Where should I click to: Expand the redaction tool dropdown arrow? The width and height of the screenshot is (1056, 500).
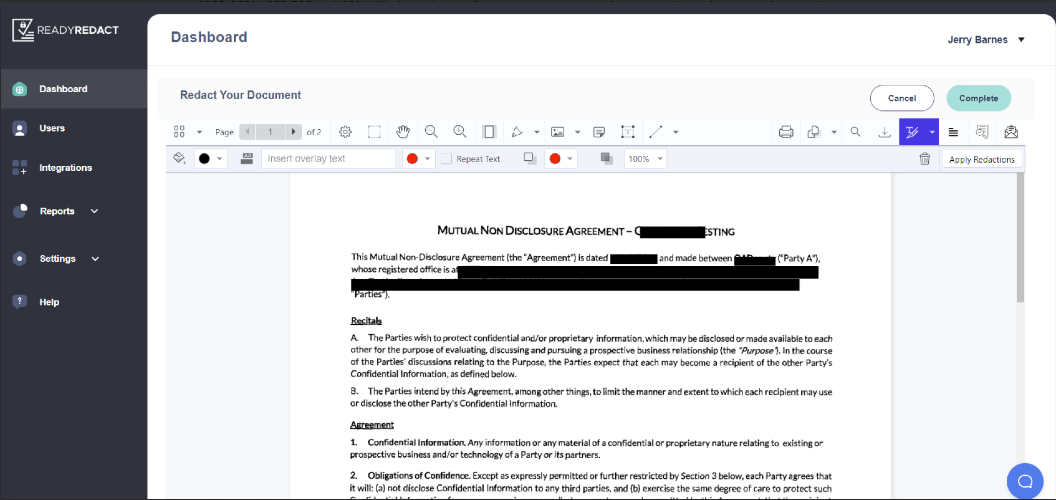[932, 132]
